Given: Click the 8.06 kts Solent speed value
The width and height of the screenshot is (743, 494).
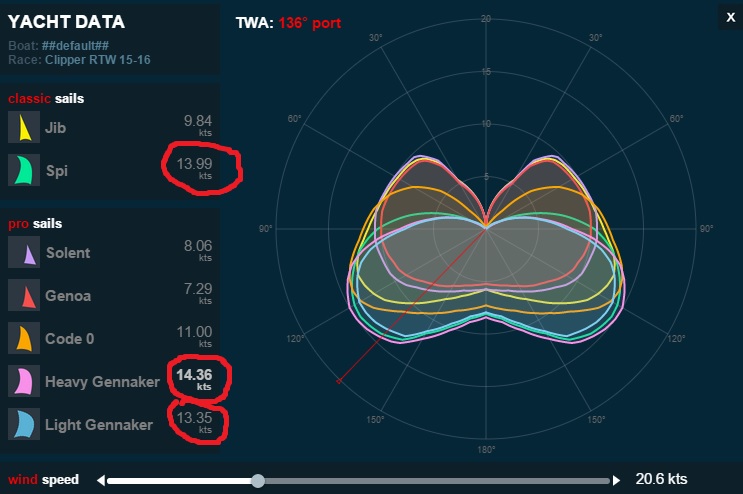Looking at the screenshot, I should tap(198, 250).
